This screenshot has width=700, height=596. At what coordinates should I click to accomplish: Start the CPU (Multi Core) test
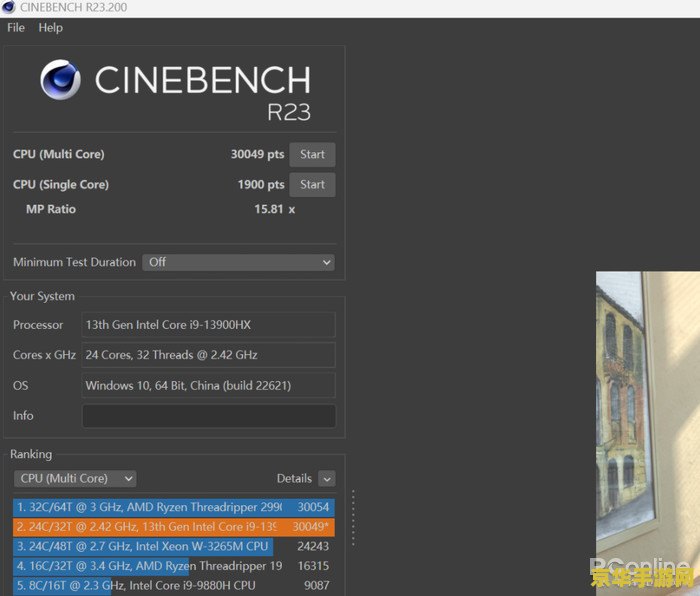312,154
